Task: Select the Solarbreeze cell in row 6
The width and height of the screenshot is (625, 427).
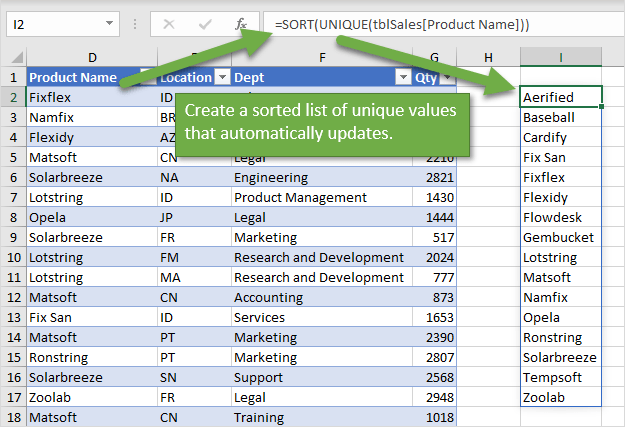Action: point(90,177)
